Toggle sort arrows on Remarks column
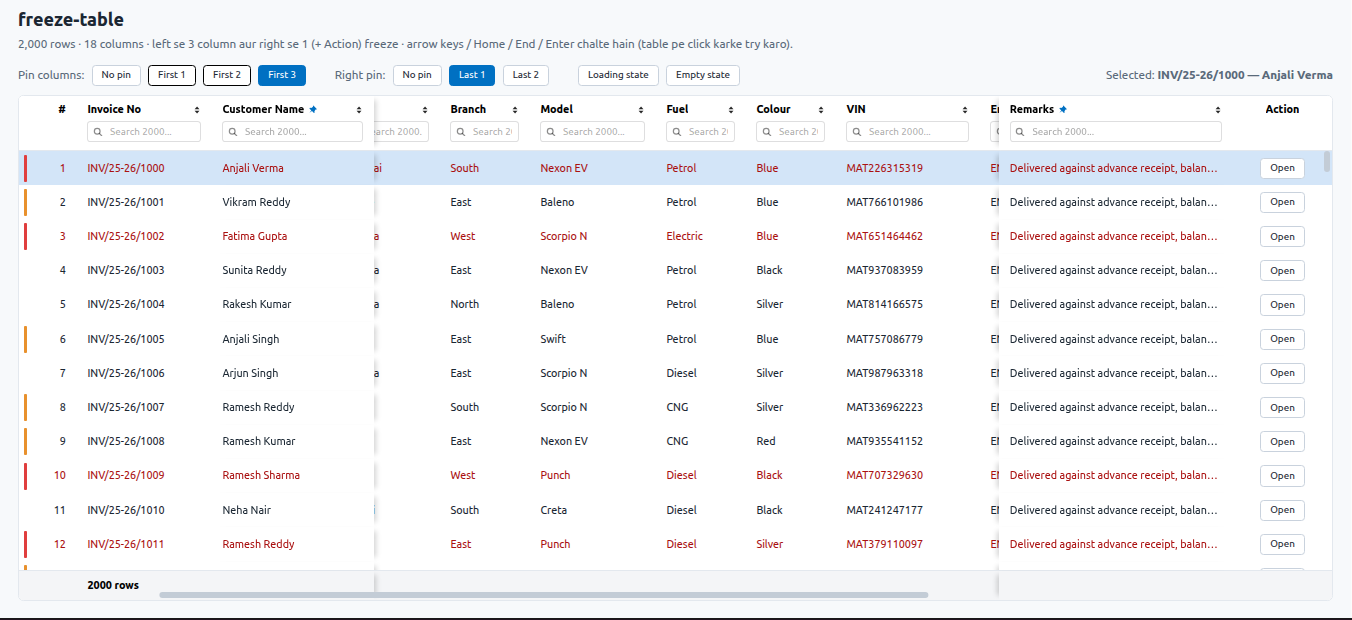The image size is (1352, 620). pos(1218,110)
